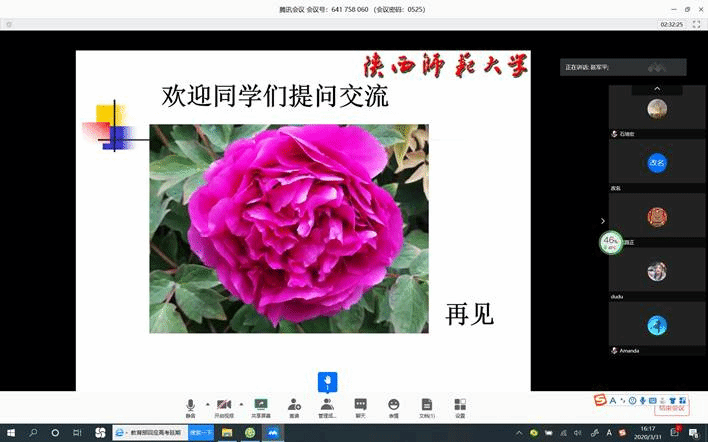Screen dimensions: 708x442
Task: Open the chat panel
Action: pyautogui.click(x=361, y=405)
